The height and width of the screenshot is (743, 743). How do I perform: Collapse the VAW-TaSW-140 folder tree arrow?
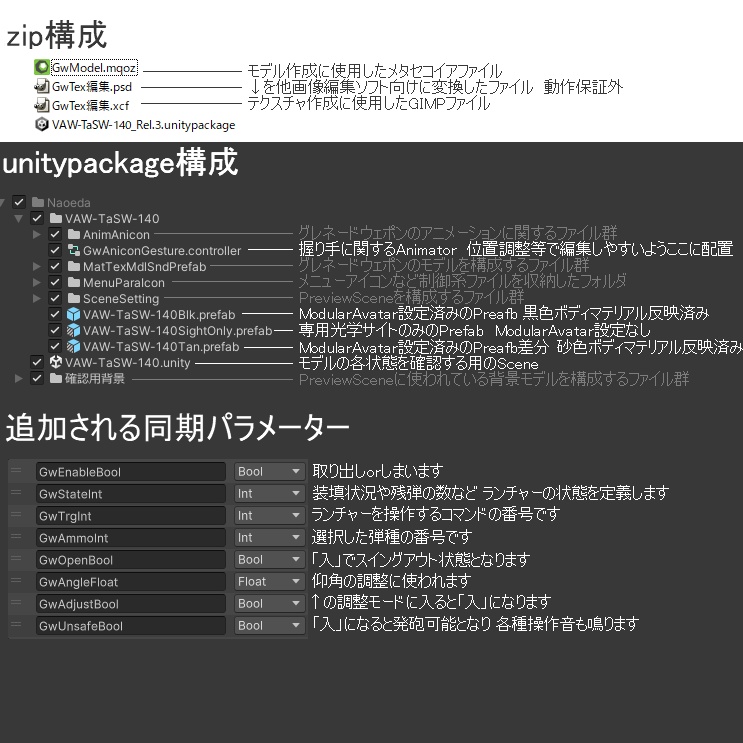tap(19, 218)
